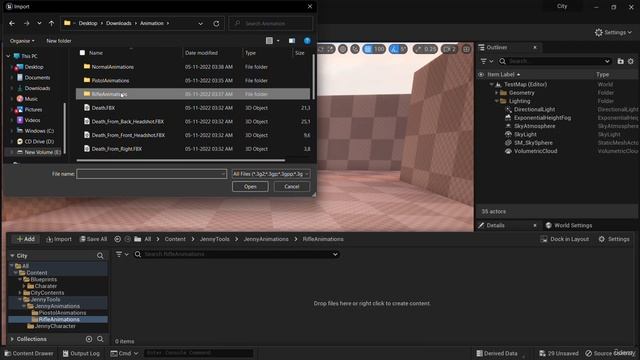
Task: Switch to the Outliner tab
Action: pyautogui.click(x=497, y=47)
